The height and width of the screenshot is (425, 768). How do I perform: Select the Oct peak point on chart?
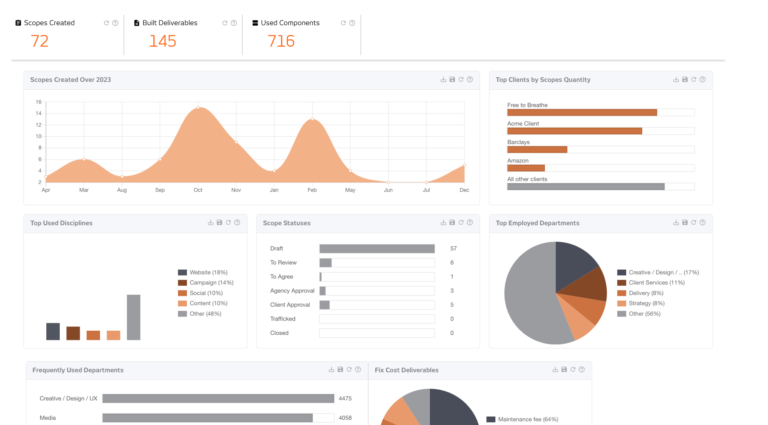[x=198, y=107]
